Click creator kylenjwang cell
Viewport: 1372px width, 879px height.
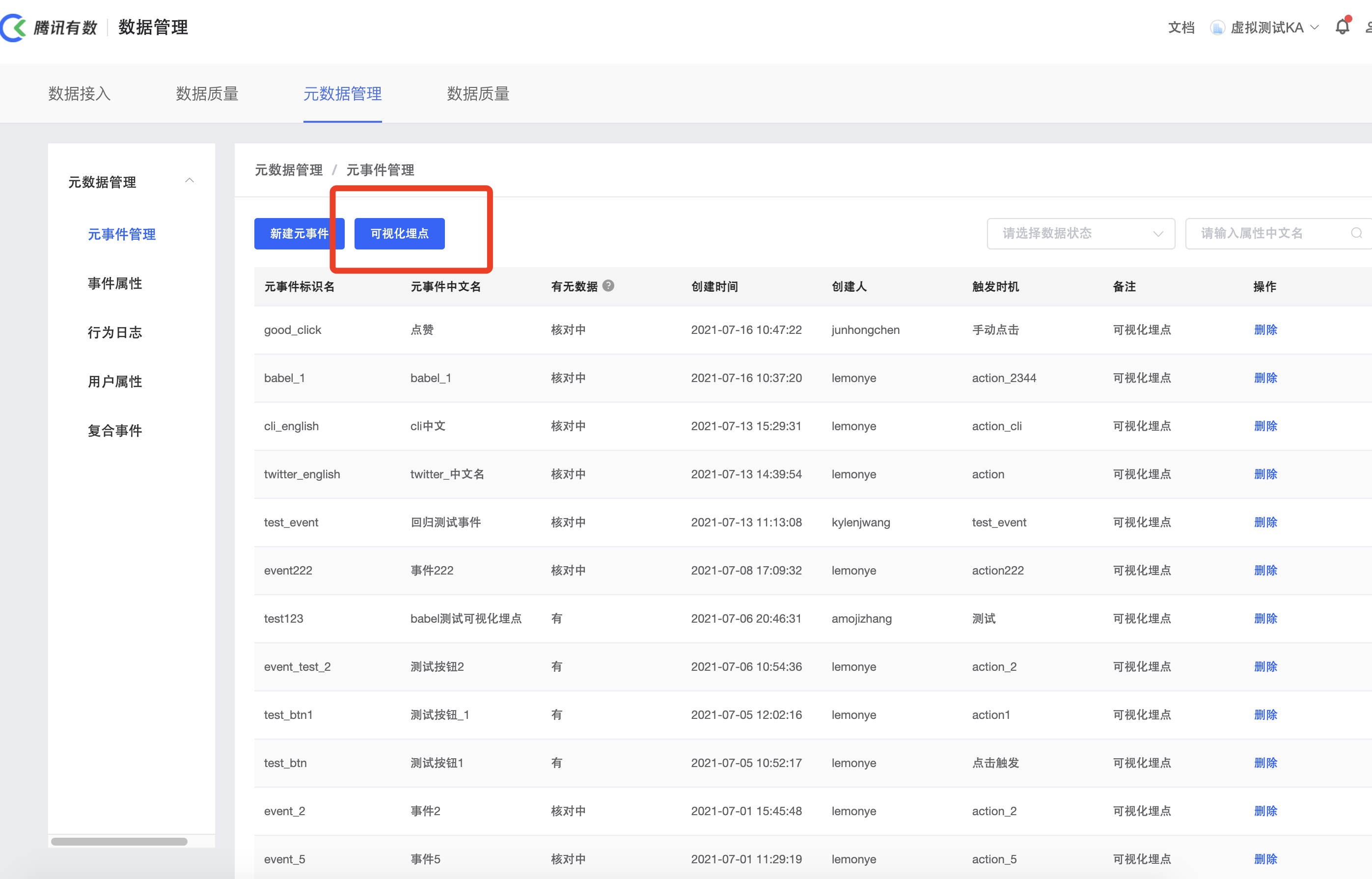click(861, 522)
